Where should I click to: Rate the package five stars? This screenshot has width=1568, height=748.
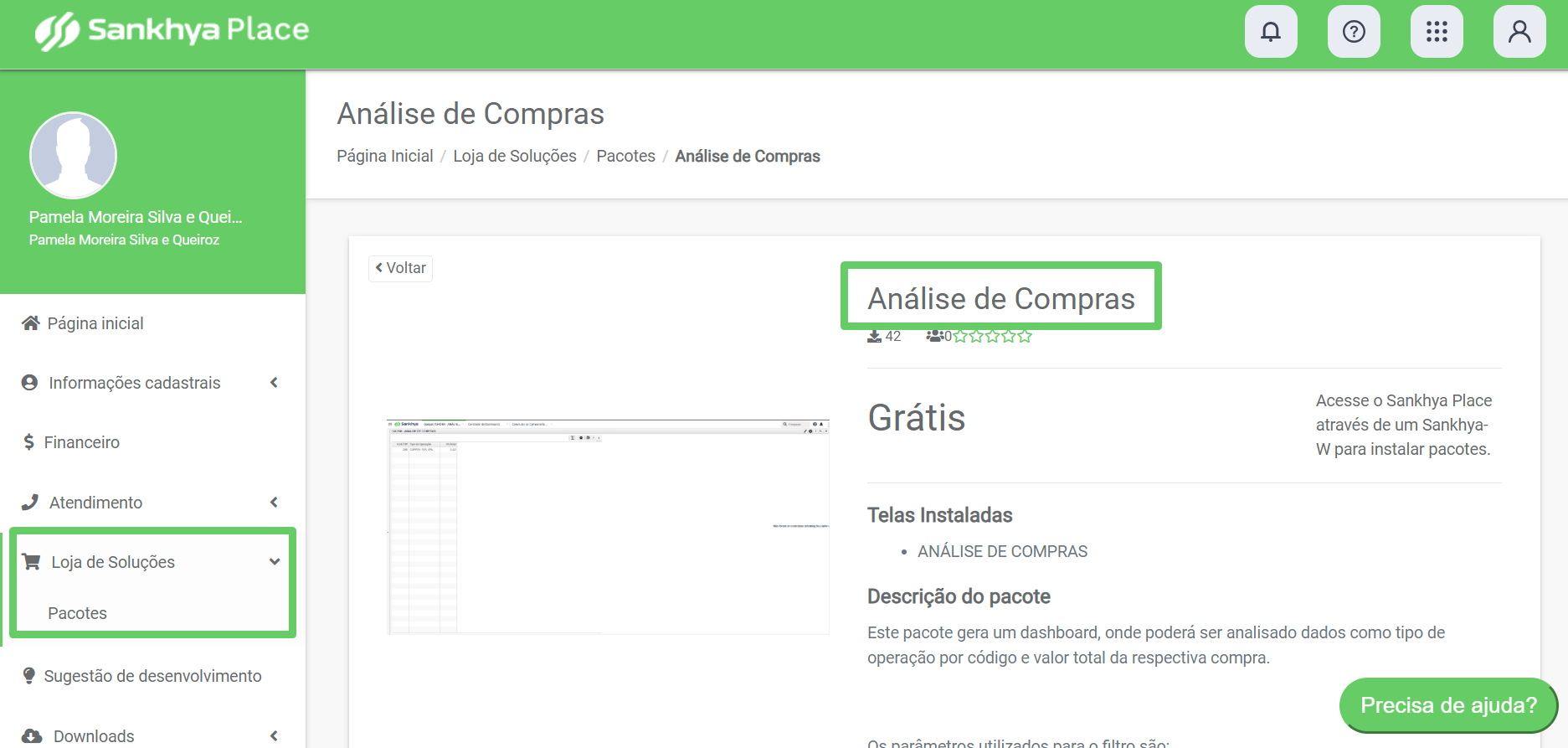(1025, 336)
